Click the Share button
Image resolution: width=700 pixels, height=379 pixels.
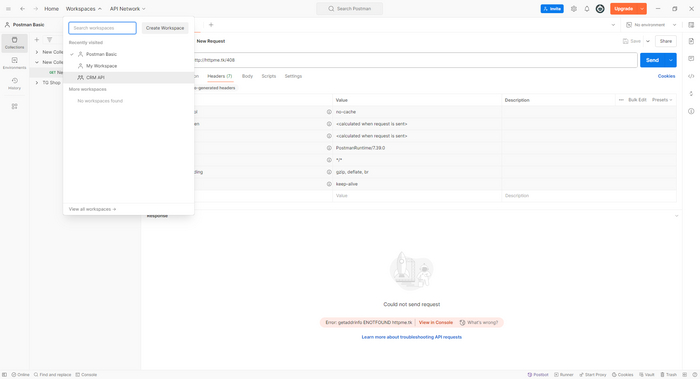tap(666, 41)
